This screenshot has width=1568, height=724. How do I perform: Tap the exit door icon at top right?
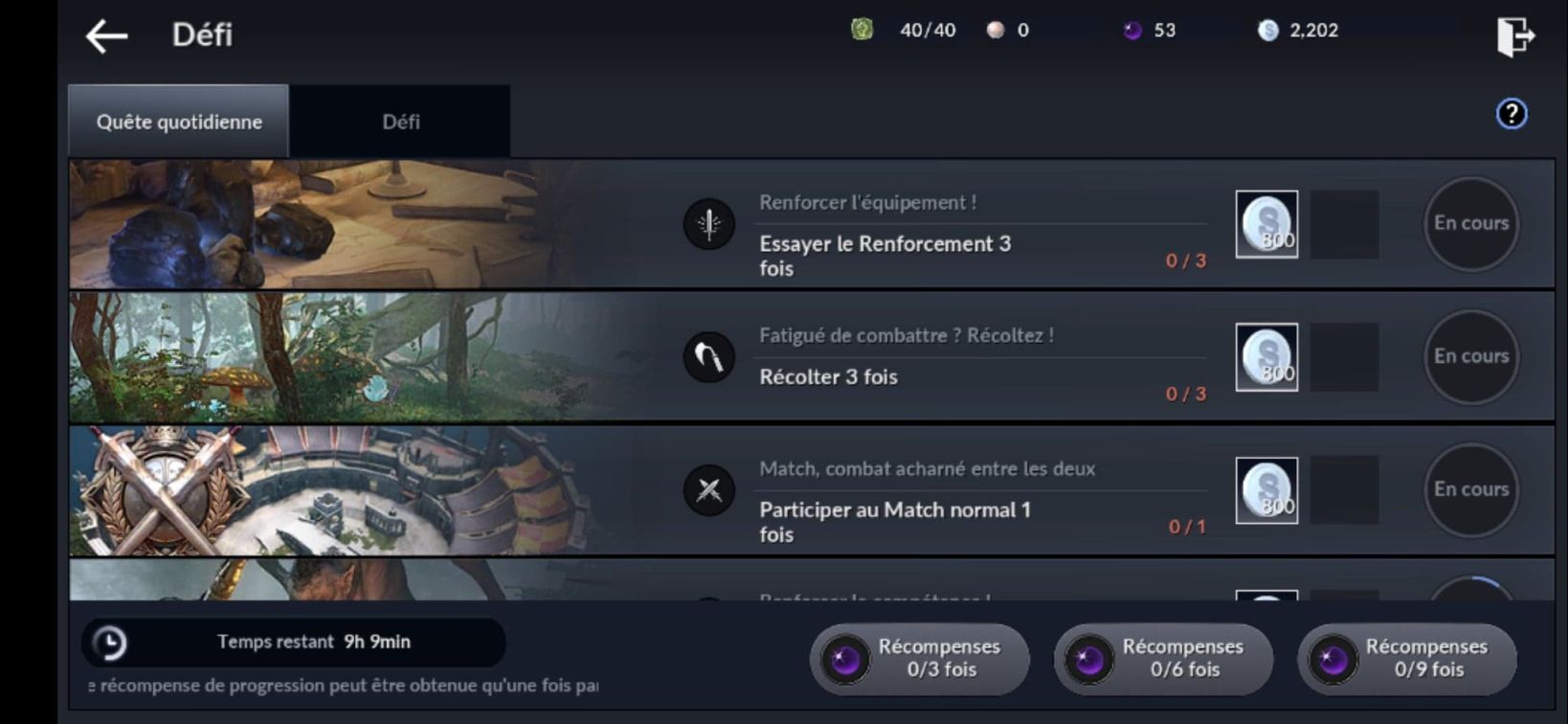coord(1515,36)
